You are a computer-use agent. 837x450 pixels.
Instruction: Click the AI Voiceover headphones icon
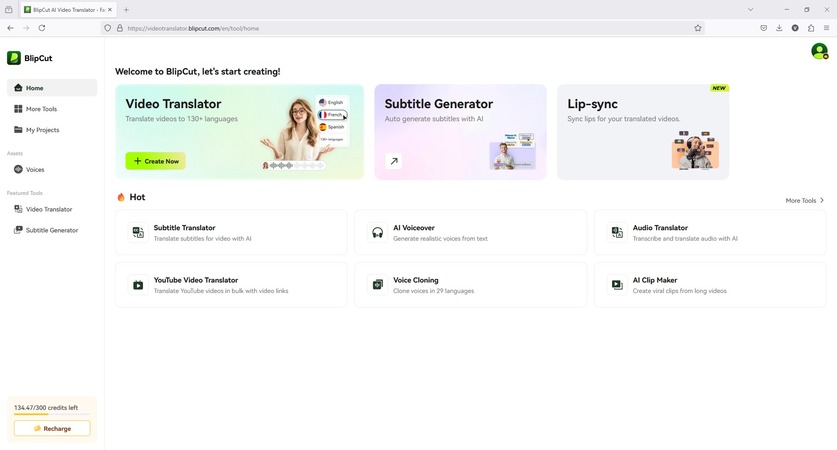tap(377, 232)
